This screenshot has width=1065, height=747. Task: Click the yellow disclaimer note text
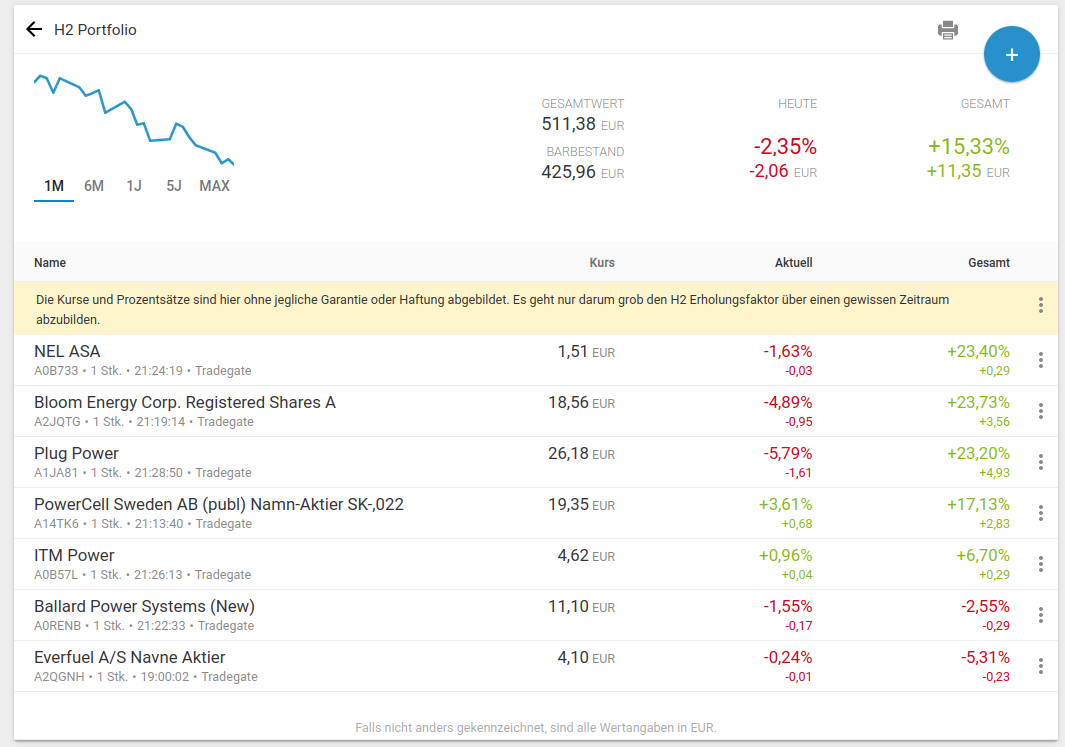click(x=492, y=309)
